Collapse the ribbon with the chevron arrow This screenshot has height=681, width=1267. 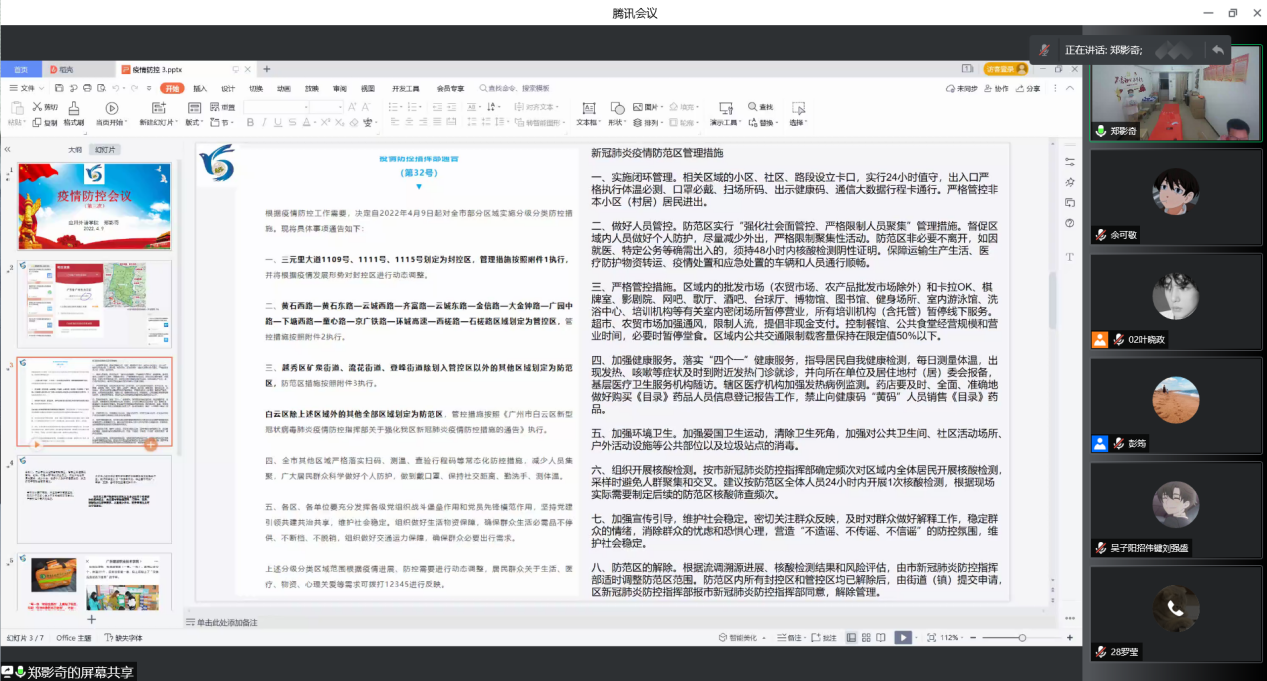[1070, 88]
